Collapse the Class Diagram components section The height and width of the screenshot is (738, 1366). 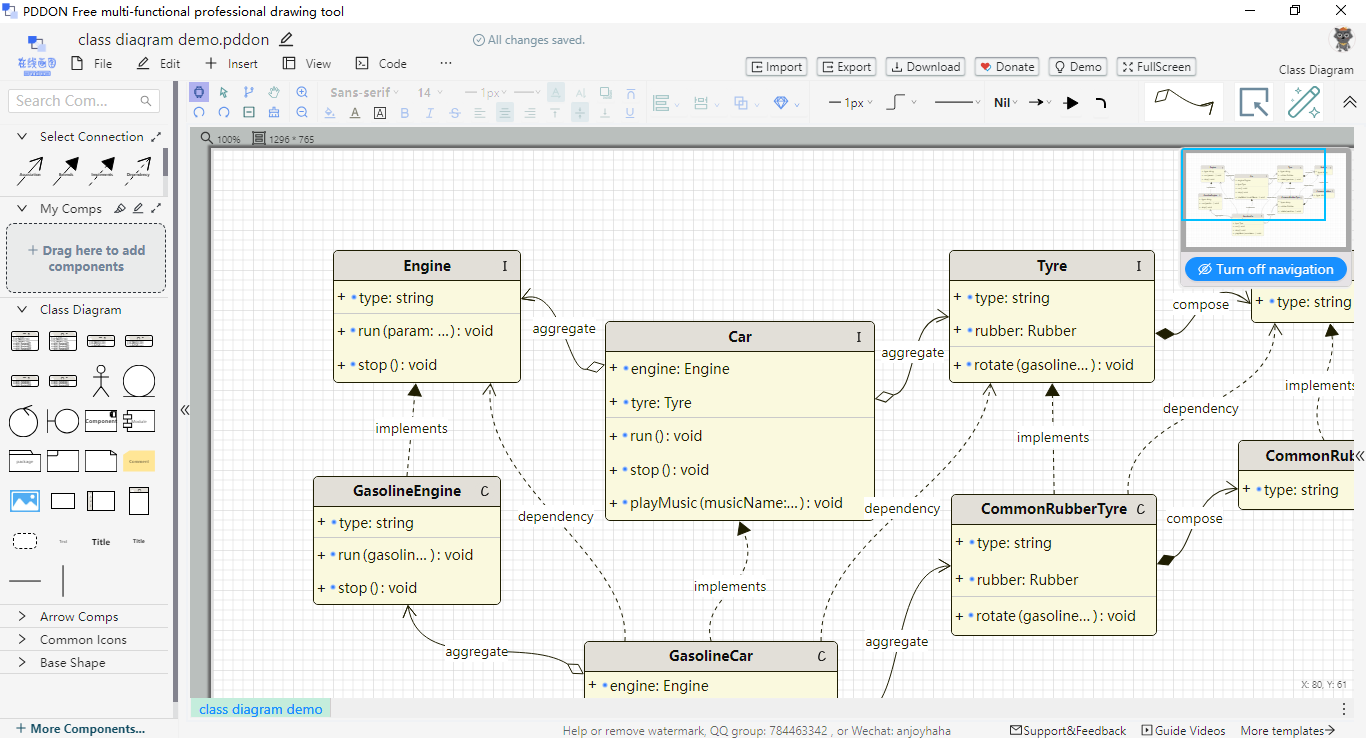pos(22,310)
